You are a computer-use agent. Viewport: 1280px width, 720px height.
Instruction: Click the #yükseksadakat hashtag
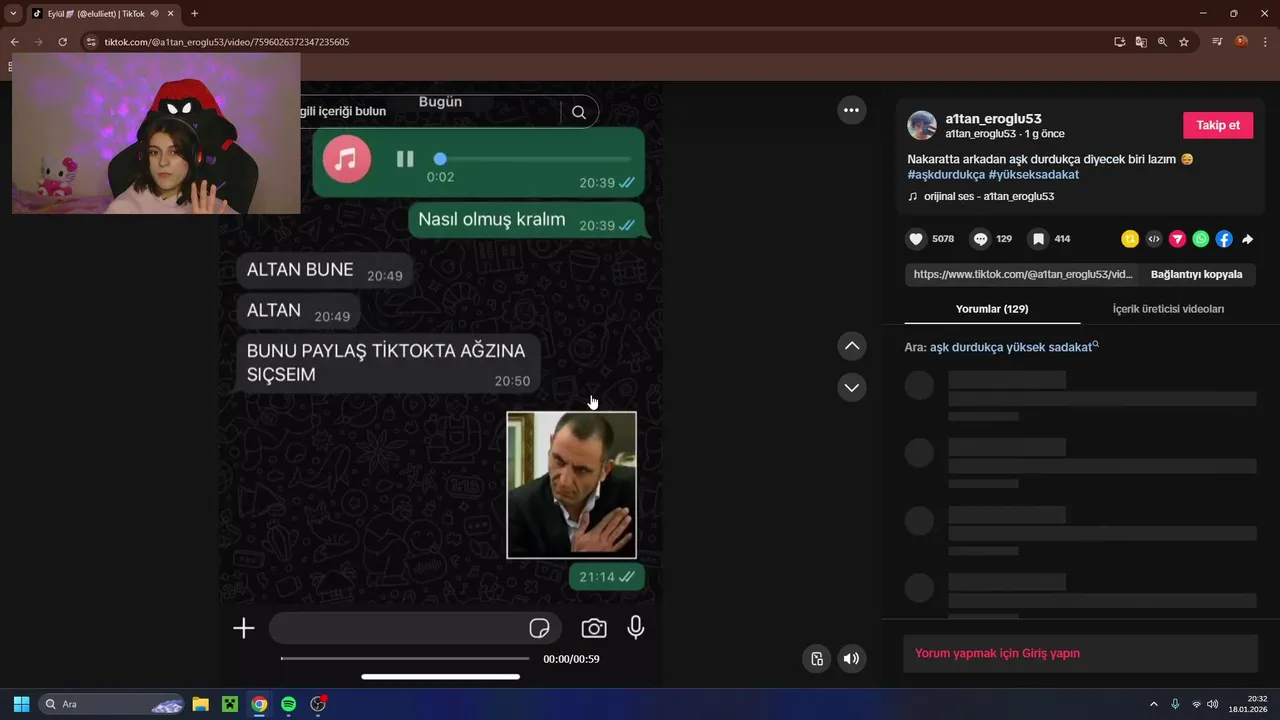(x=1034, y=174)
